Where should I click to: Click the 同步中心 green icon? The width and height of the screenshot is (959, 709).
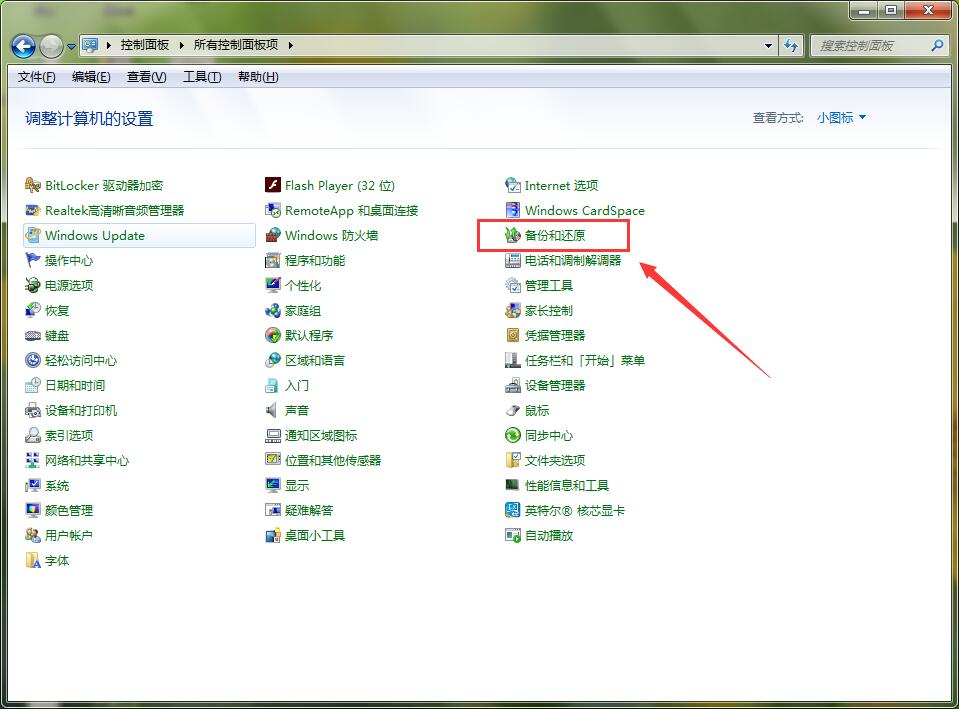[513, 435]
